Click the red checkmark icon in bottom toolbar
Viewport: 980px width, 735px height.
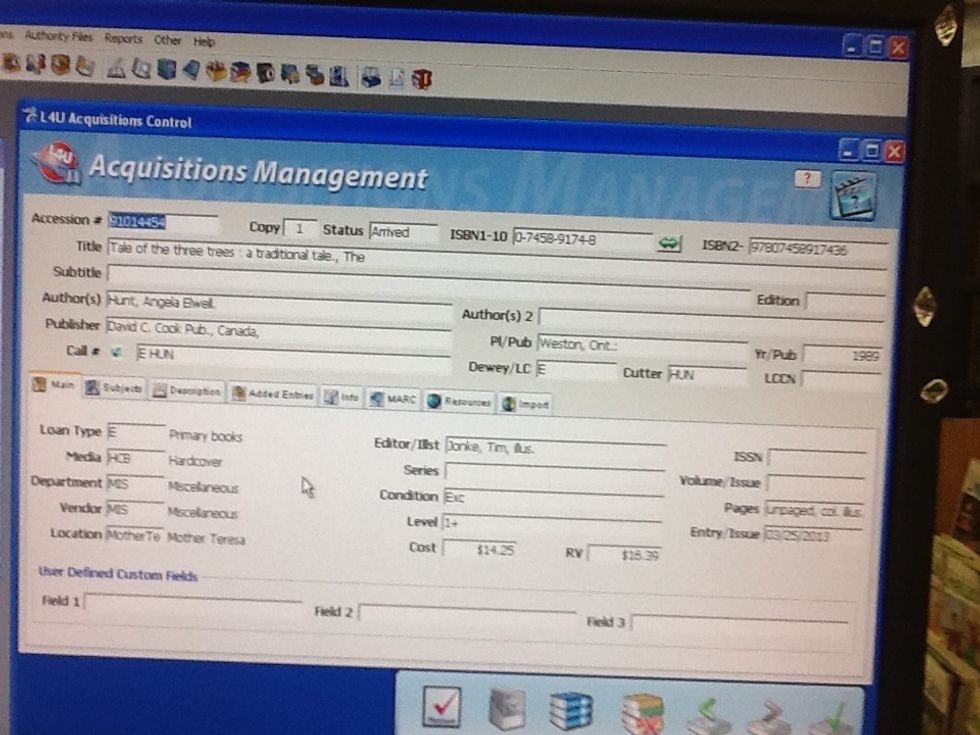tap(441, 709)
